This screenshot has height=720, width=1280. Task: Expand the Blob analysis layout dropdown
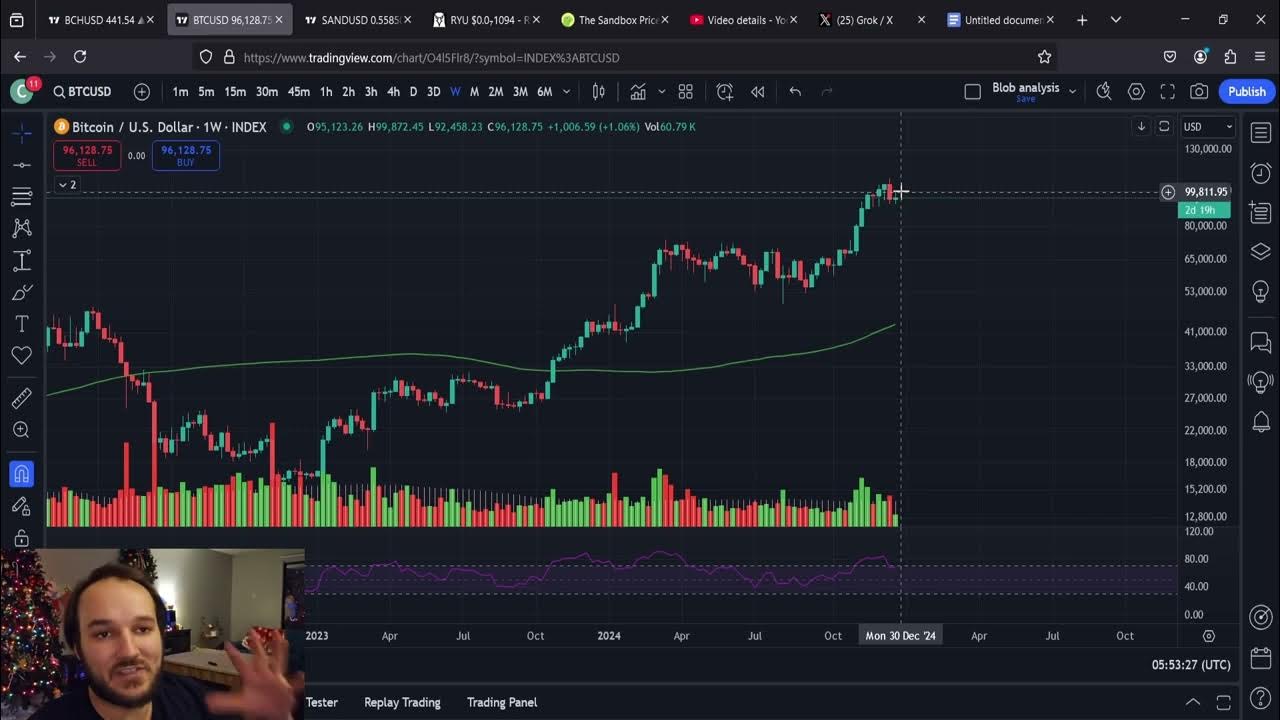[x=1072, y=92]
